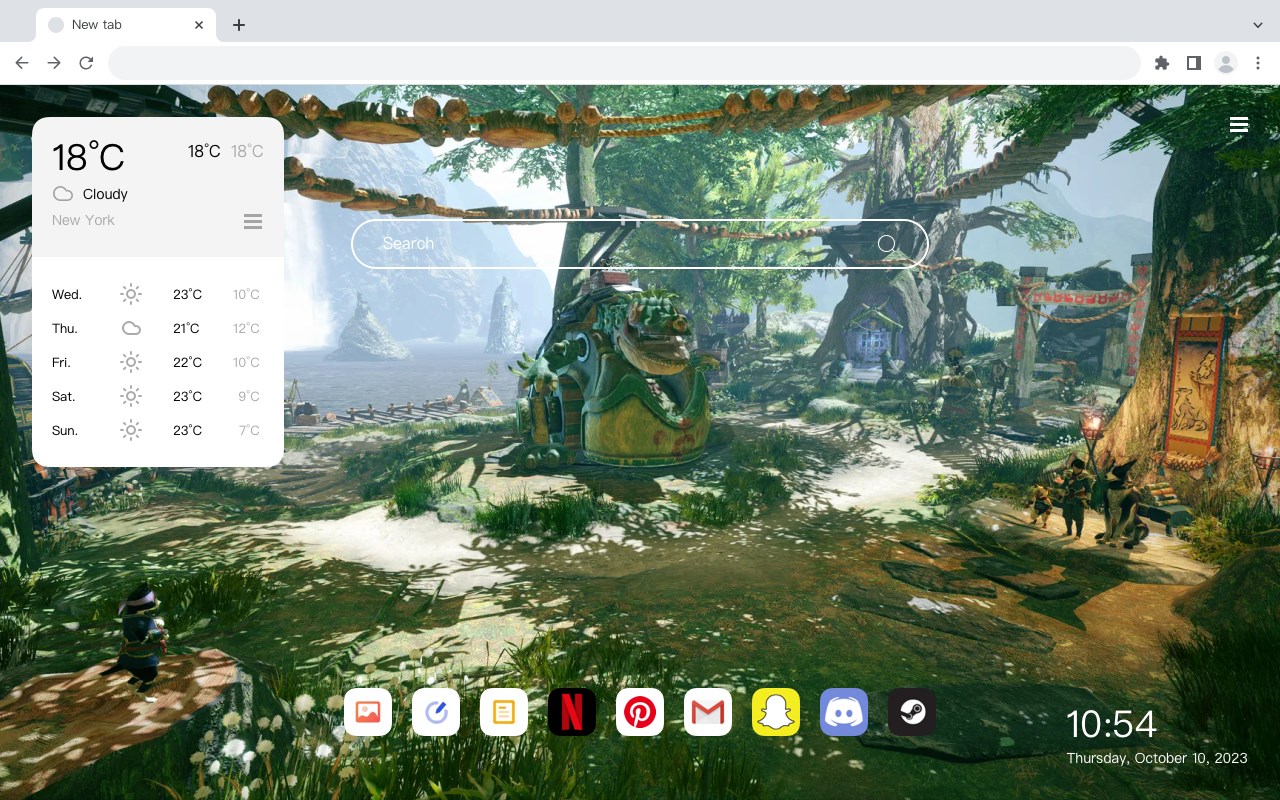The height and width of the screenshot is (800, 1280).
Task: Launch the Pinterest shortcut
Action: 640,712
